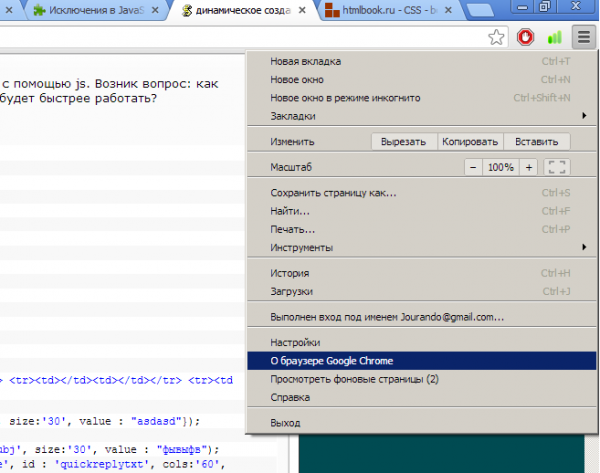Image resolution: width=600 pixels, height=473 pixels.
Task: Close the htmlbook.ru tab
Action: pyautogui.click(x=448, y=10)
